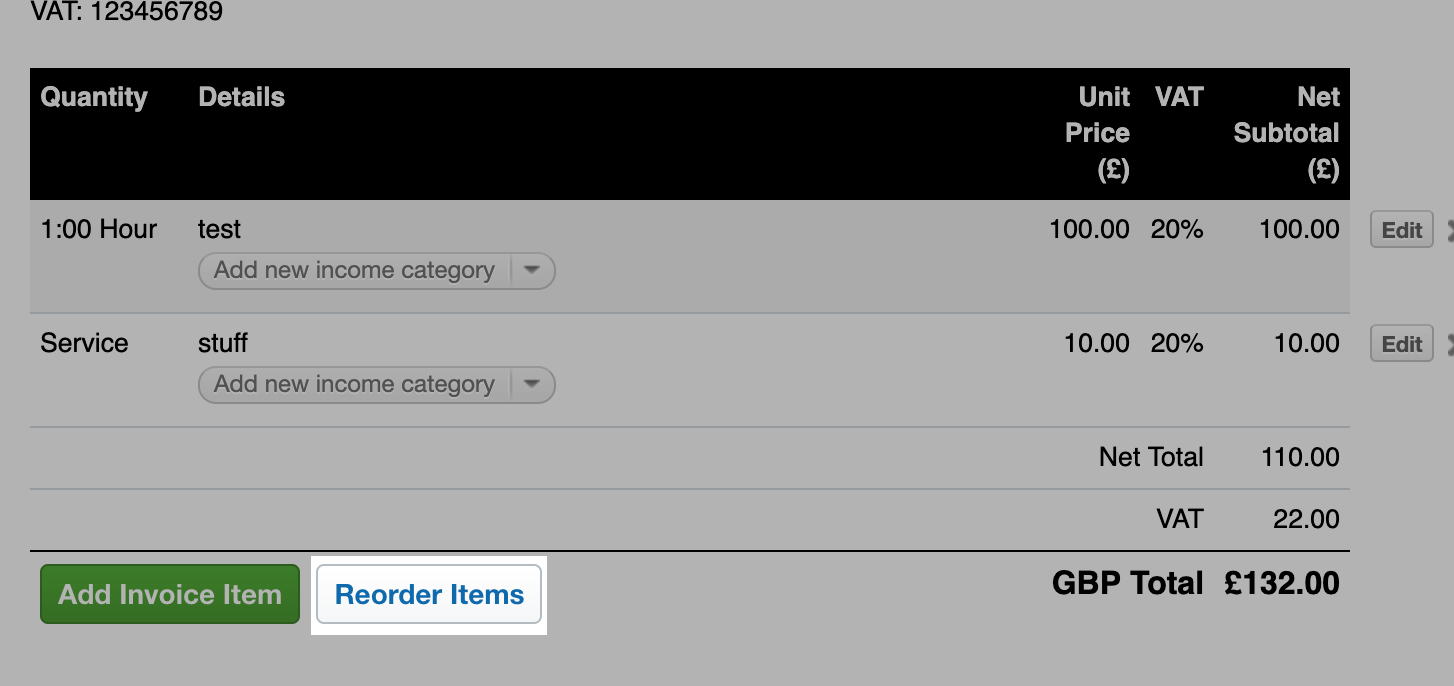Select the 'test' item description text

point(219,229)
